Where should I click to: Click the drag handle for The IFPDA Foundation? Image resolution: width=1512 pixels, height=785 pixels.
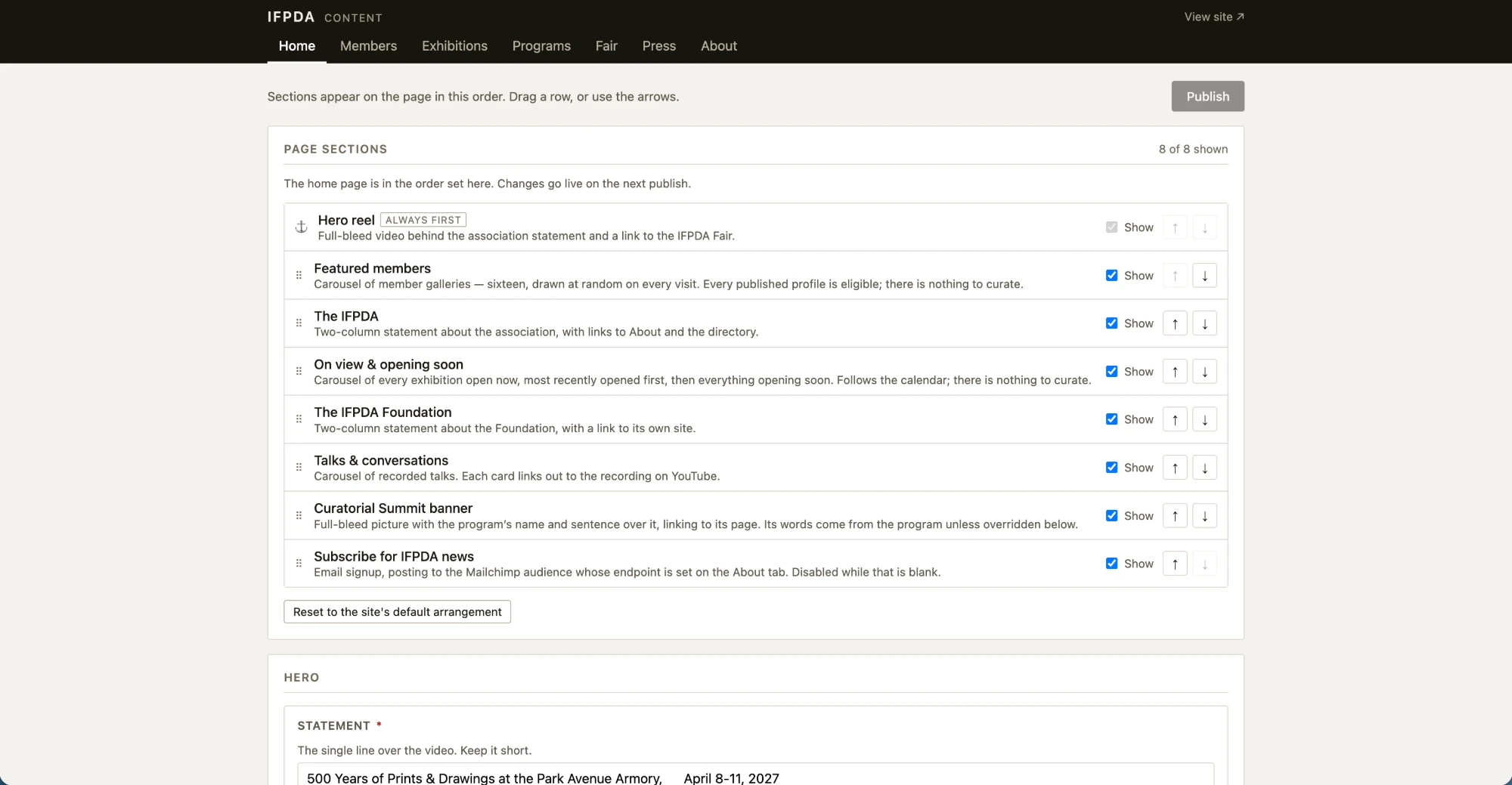tap(299, 419)
